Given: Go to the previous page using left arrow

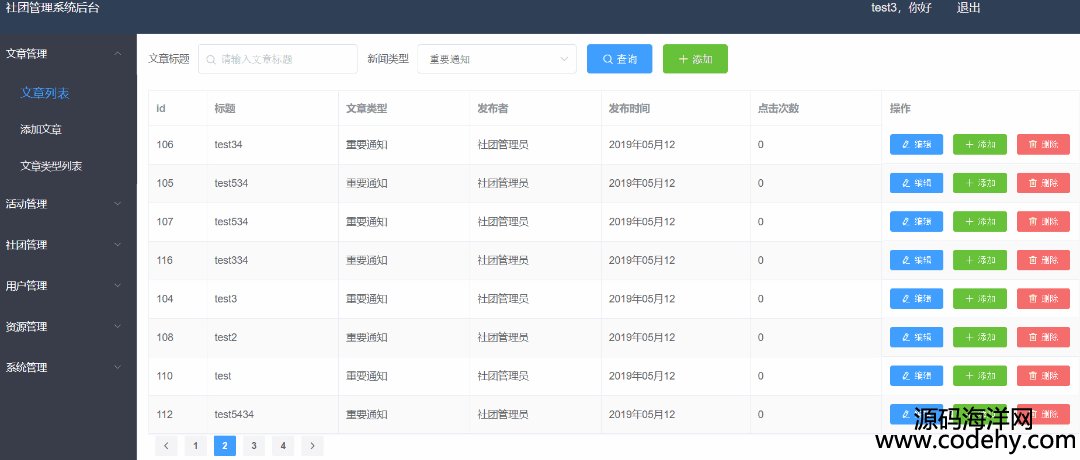Looking at the screenshot, I should 167,446.
